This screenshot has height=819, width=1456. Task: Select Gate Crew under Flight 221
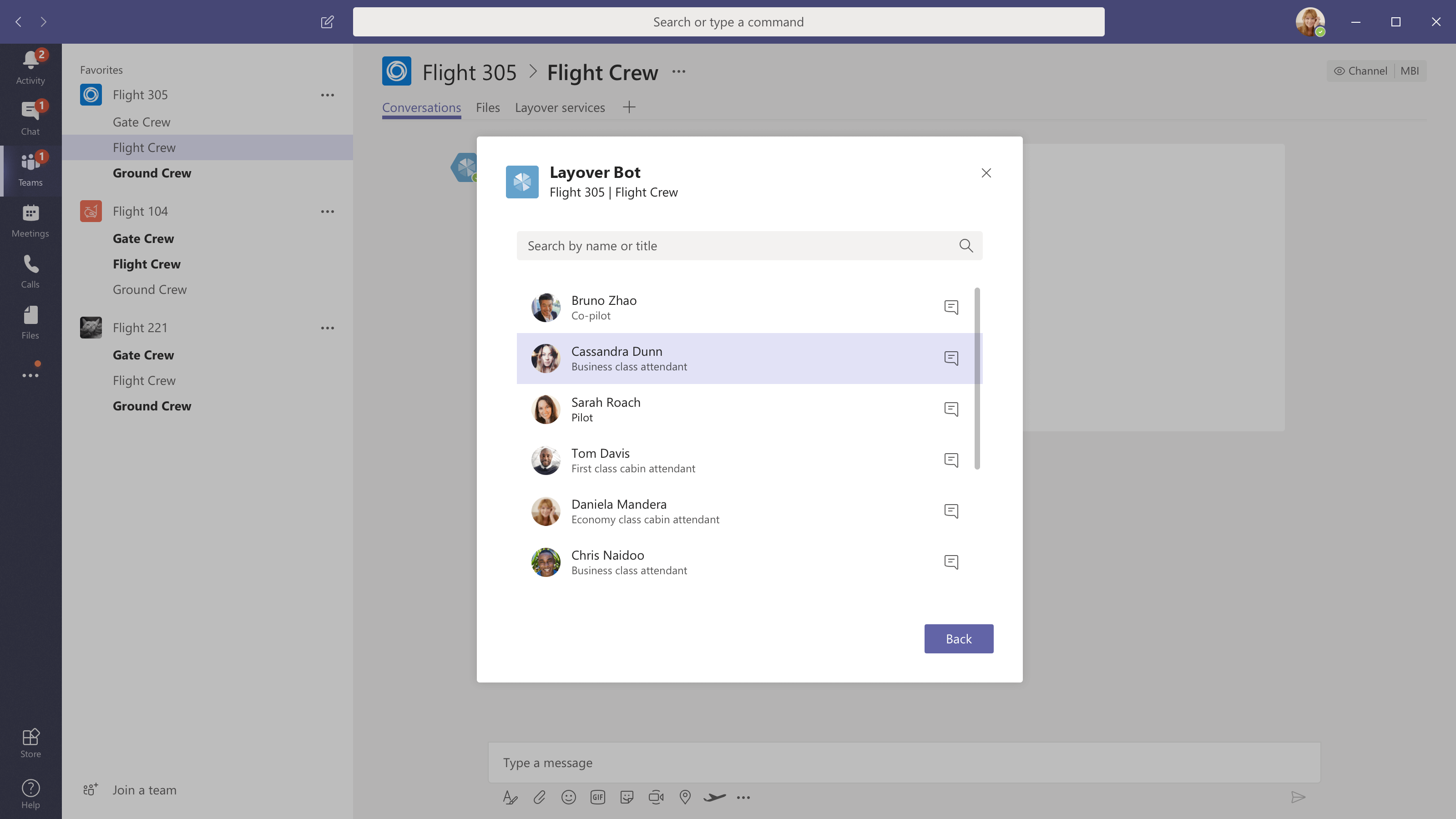pos(143,355)
